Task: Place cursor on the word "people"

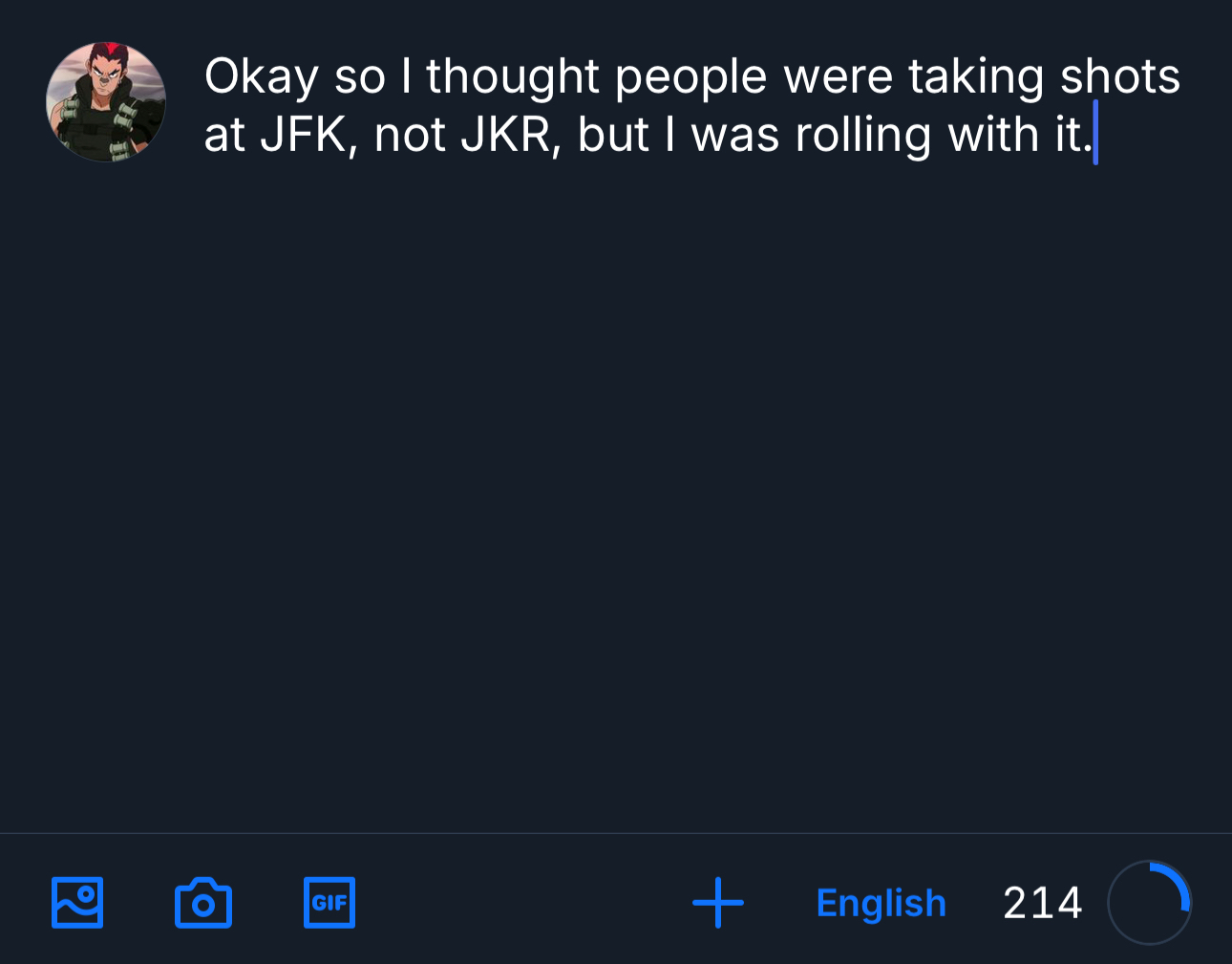Action: 690,77
